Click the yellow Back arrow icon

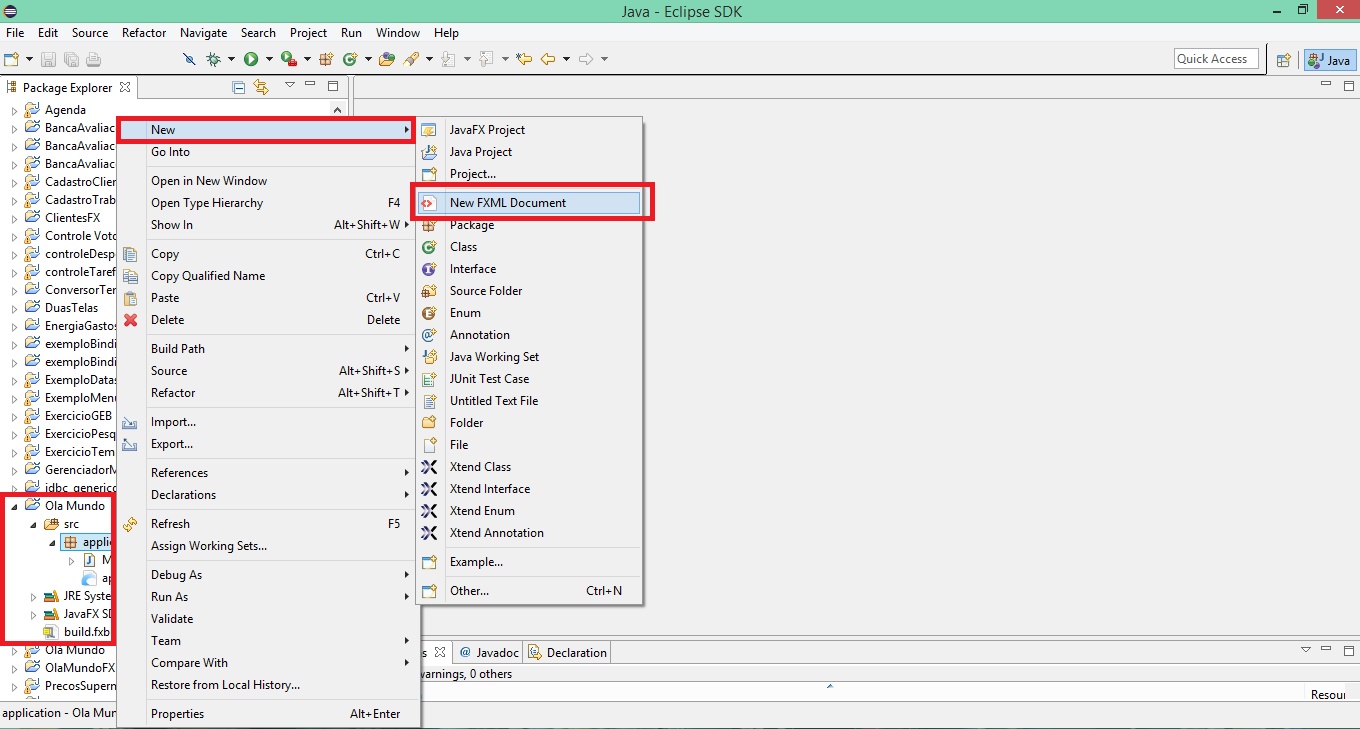(547, 59)
